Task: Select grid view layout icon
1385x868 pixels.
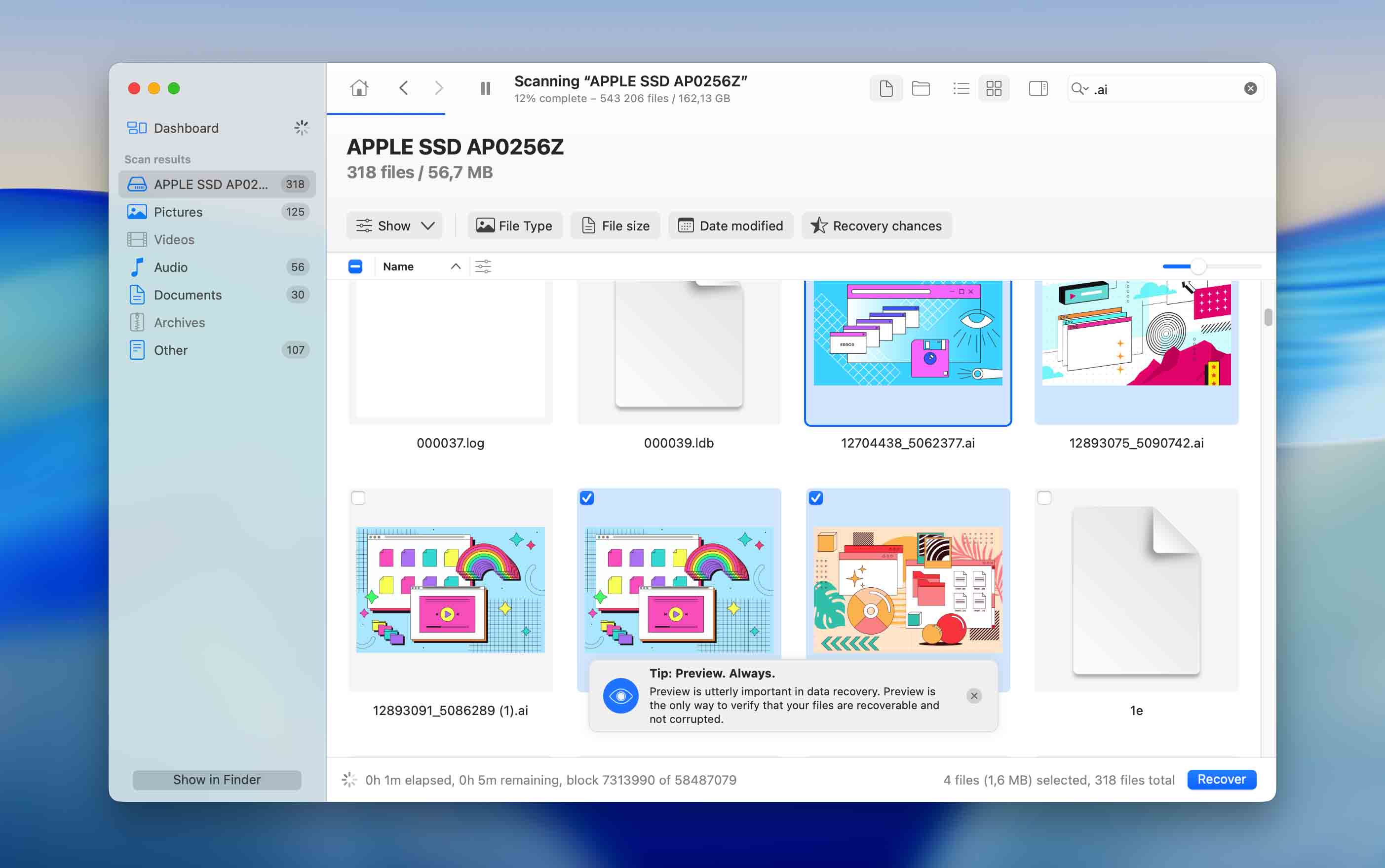Action: click(994, 88)
